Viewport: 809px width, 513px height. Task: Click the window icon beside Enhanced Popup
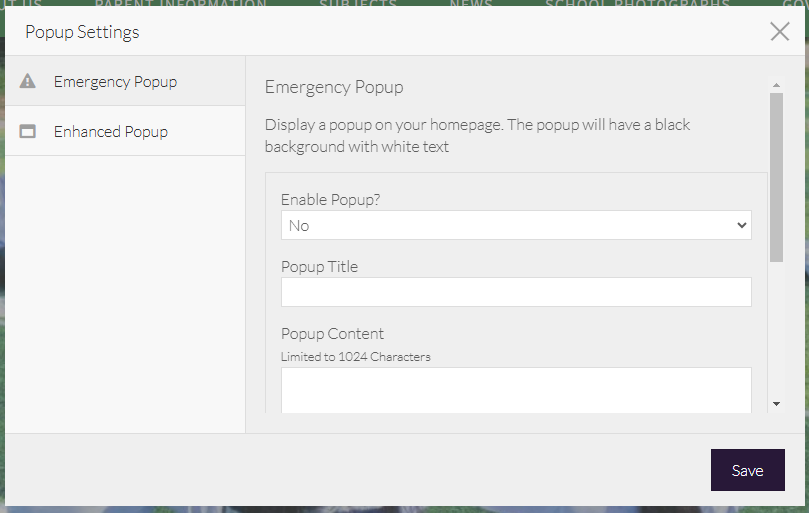point(28,131)
